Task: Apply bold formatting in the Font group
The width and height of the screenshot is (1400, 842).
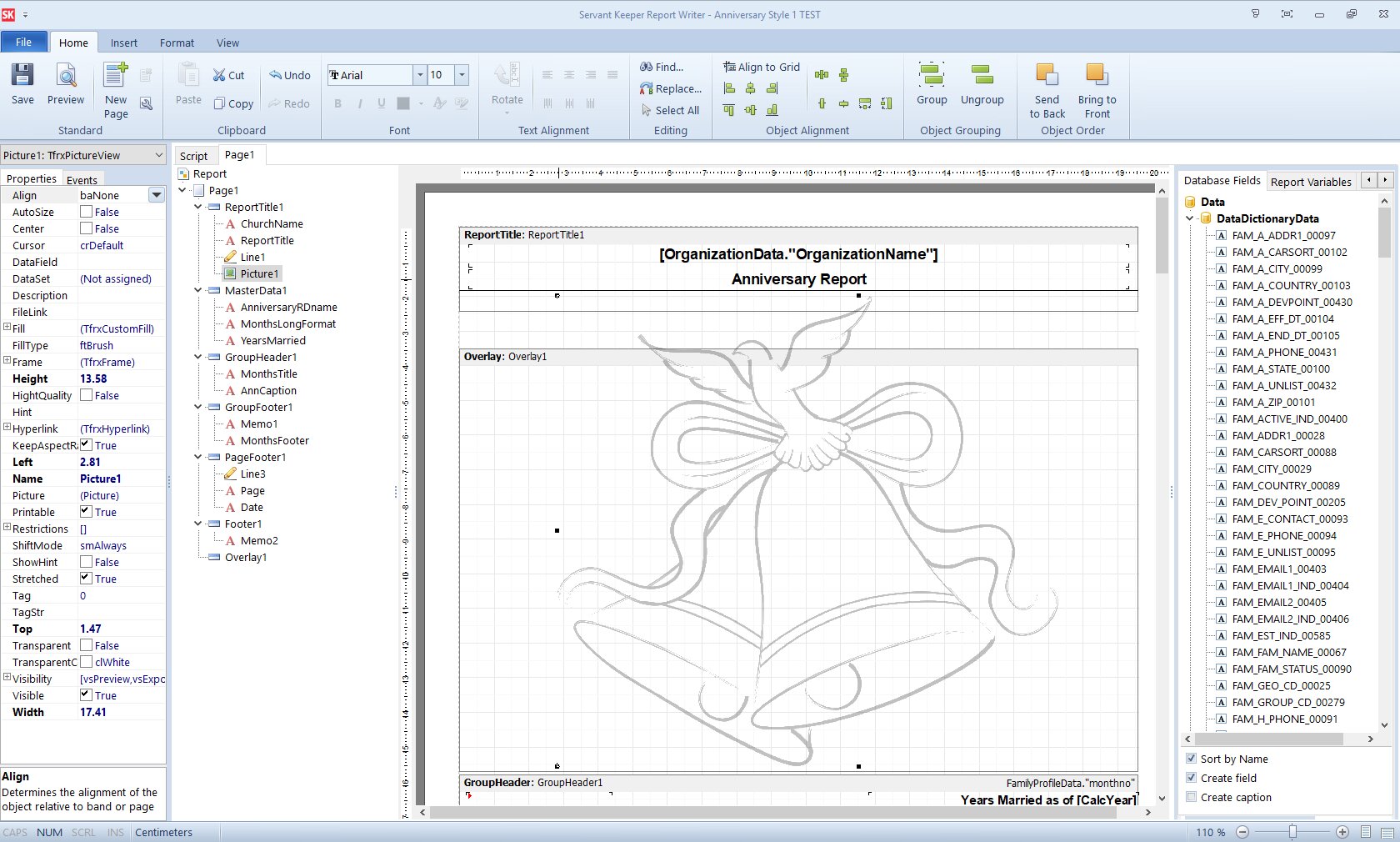Action: pyautogui.click(x=337, y=103)
